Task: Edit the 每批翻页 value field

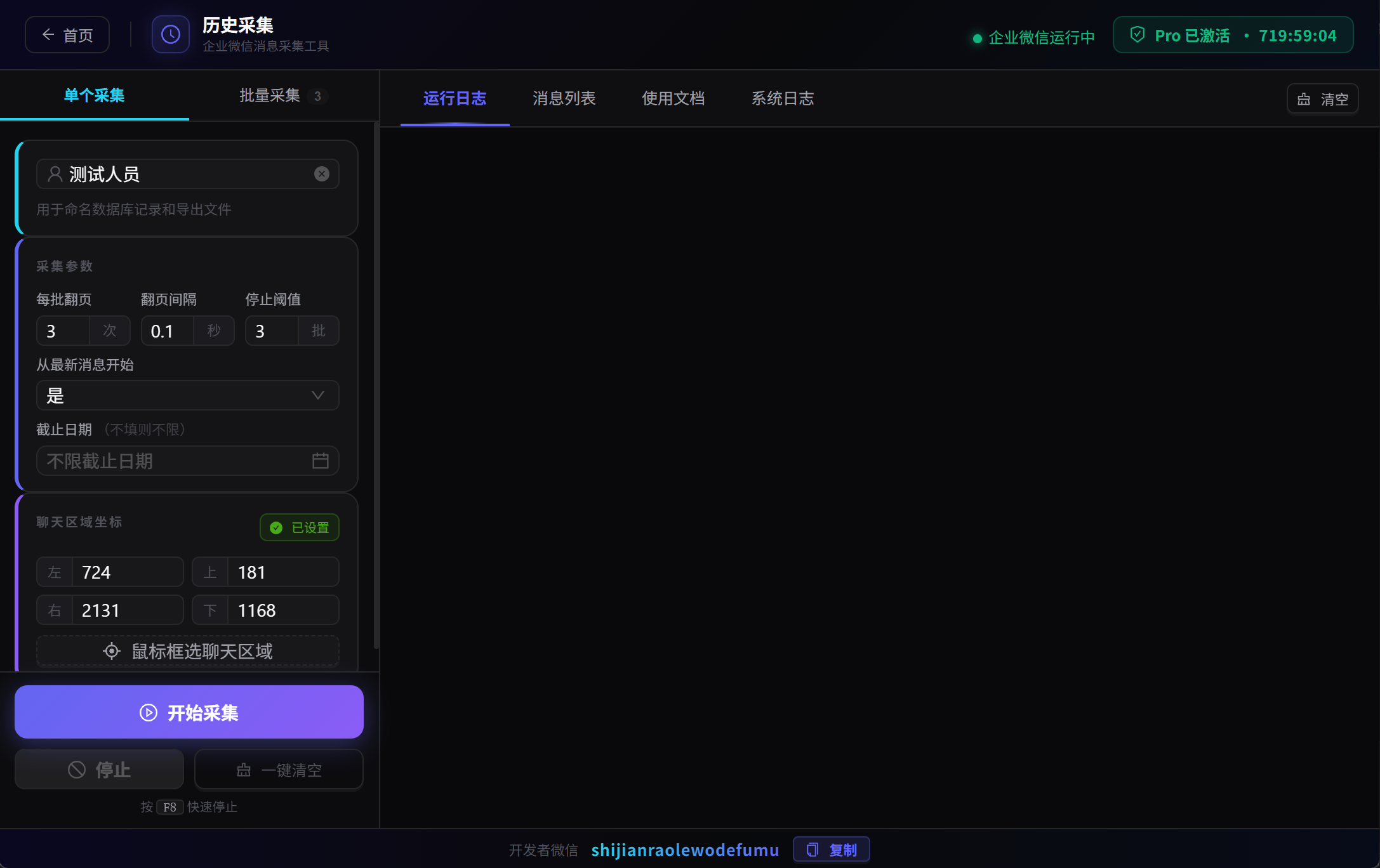Action: click(63, 331)
